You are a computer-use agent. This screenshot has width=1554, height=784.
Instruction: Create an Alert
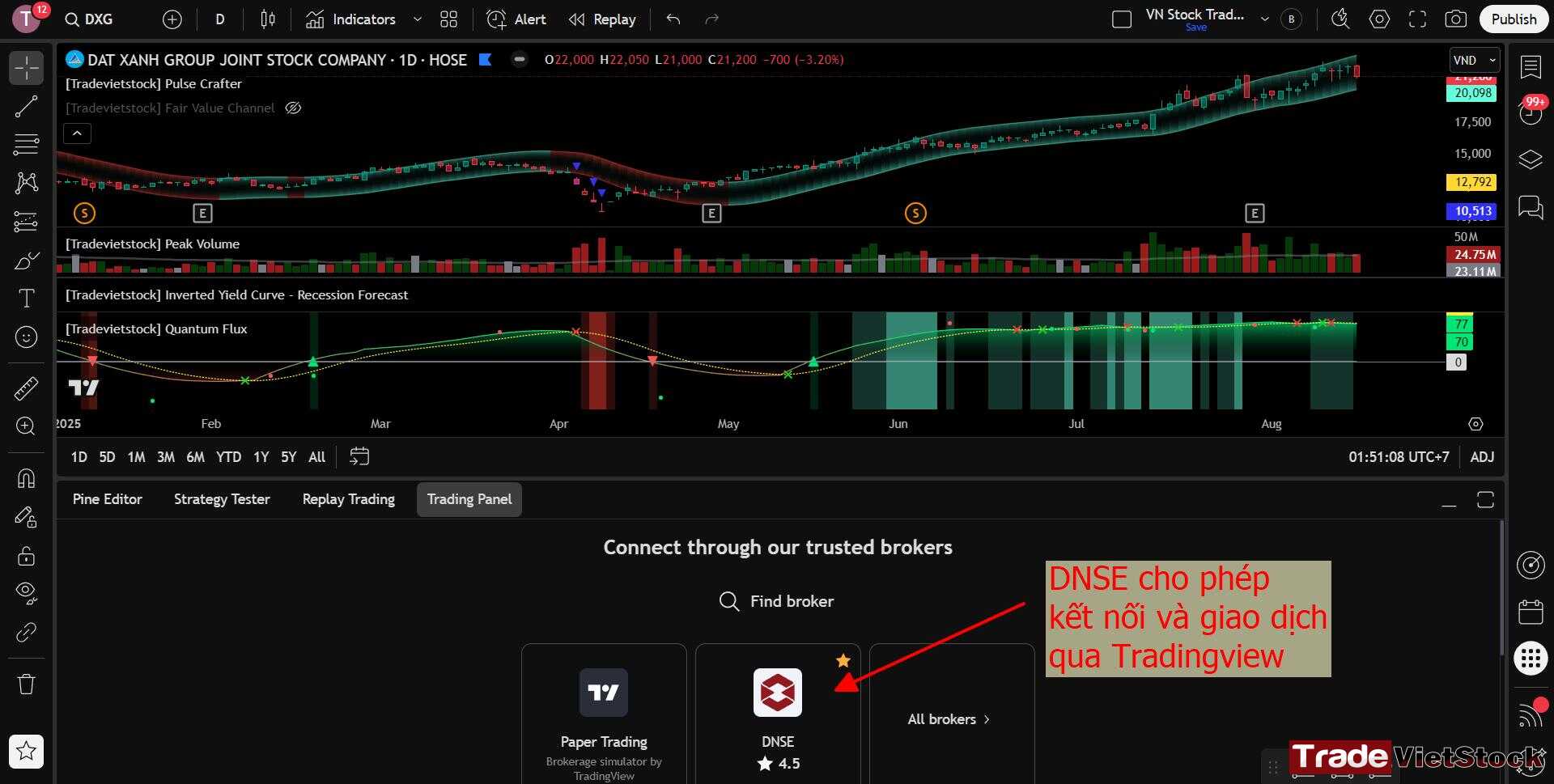pyautogui.click(x=516, y=19)
